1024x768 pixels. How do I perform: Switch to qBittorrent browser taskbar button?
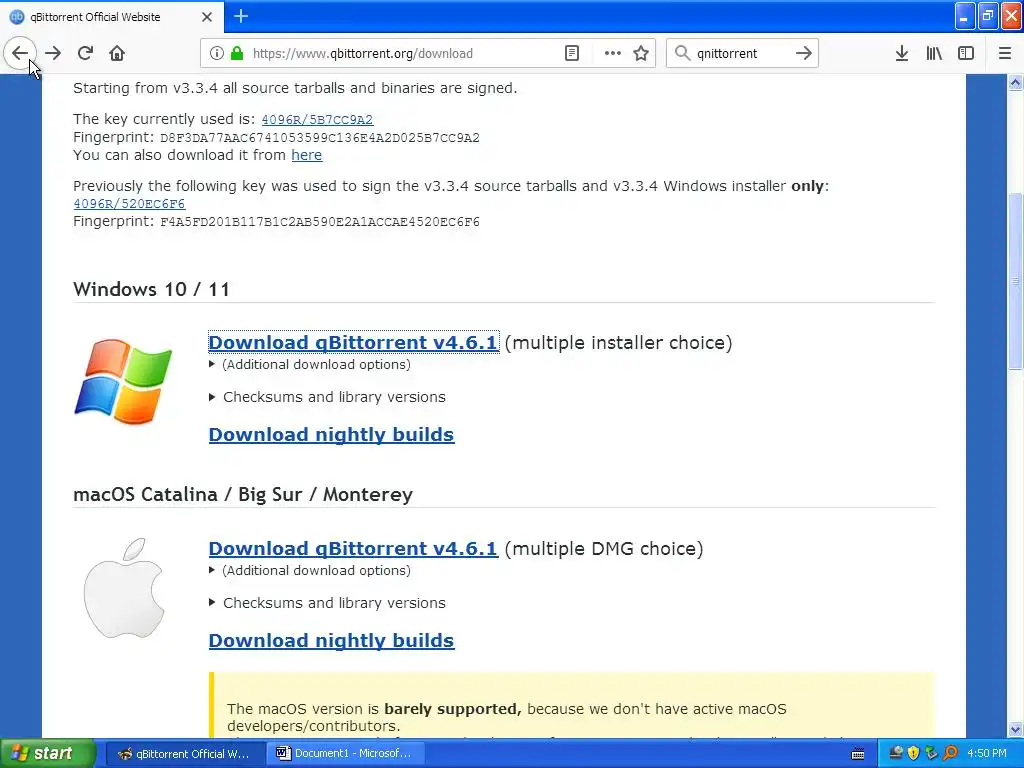click(184, 754)
